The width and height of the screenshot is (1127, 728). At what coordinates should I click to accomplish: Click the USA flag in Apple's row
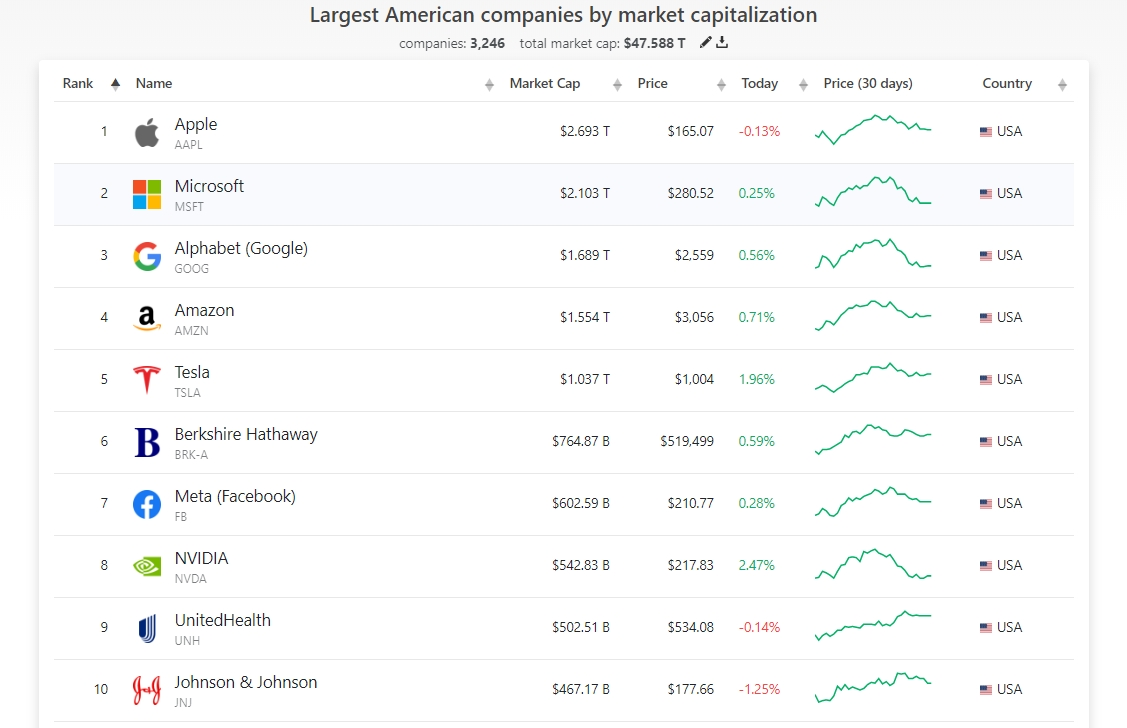(986, 132)
